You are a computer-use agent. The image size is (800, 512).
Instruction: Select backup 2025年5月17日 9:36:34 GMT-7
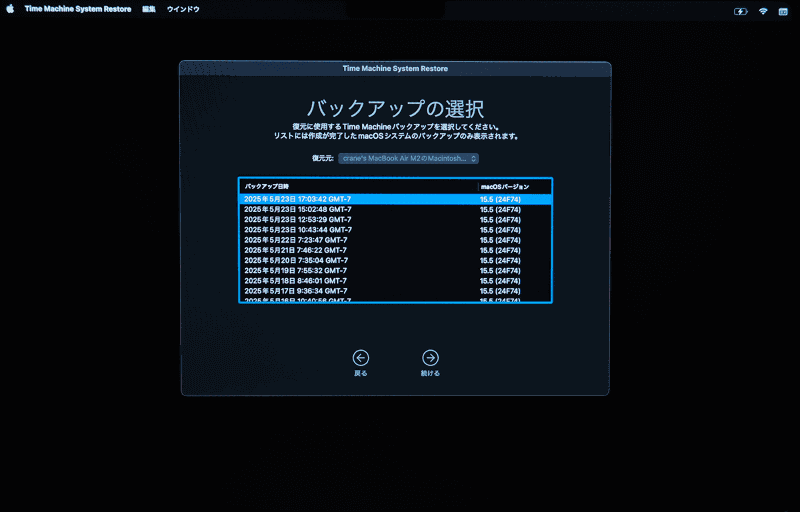coord(395,291)
